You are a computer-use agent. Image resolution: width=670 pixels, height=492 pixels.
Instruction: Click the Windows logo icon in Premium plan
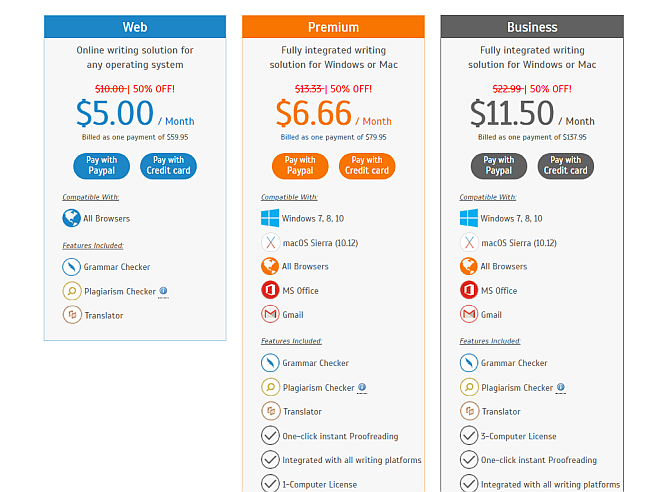click(x=270, y=218)
